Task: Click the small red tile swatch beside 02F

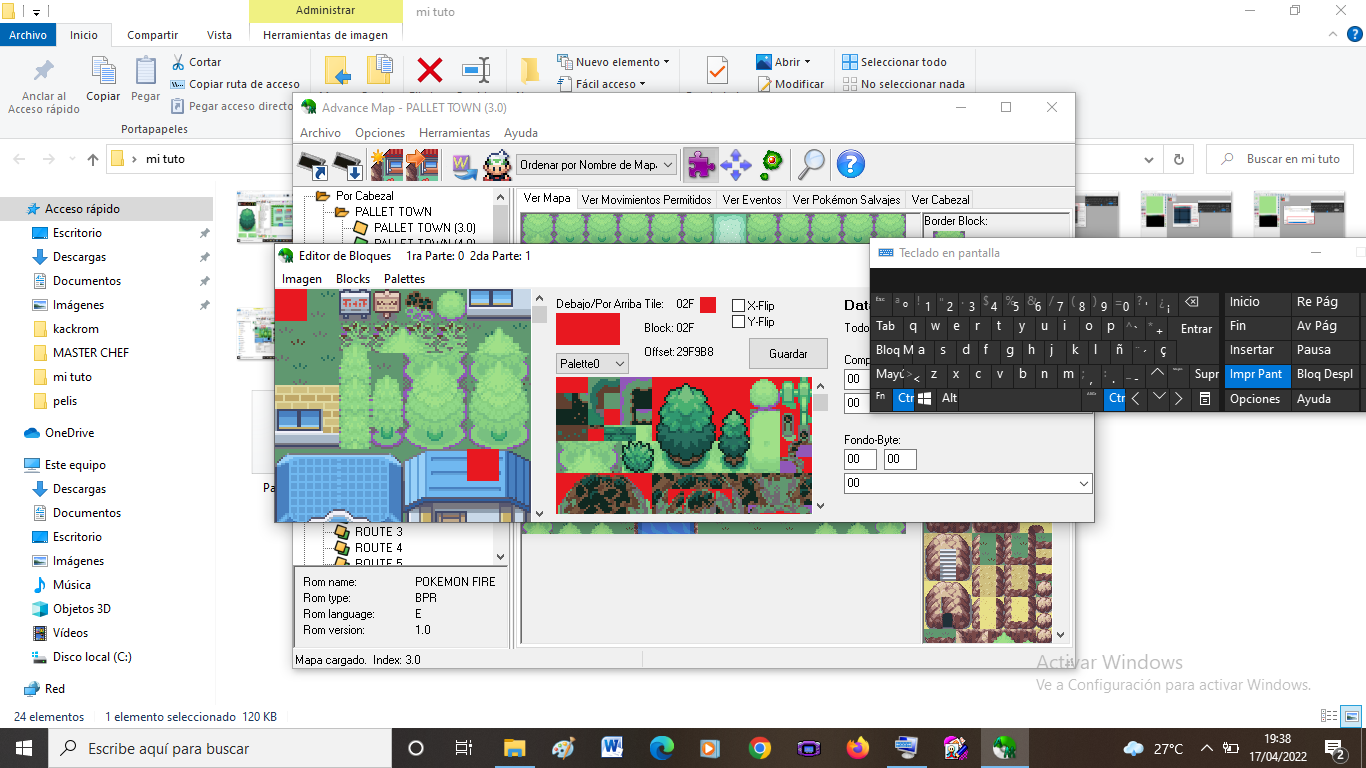Action: (708, 305)
